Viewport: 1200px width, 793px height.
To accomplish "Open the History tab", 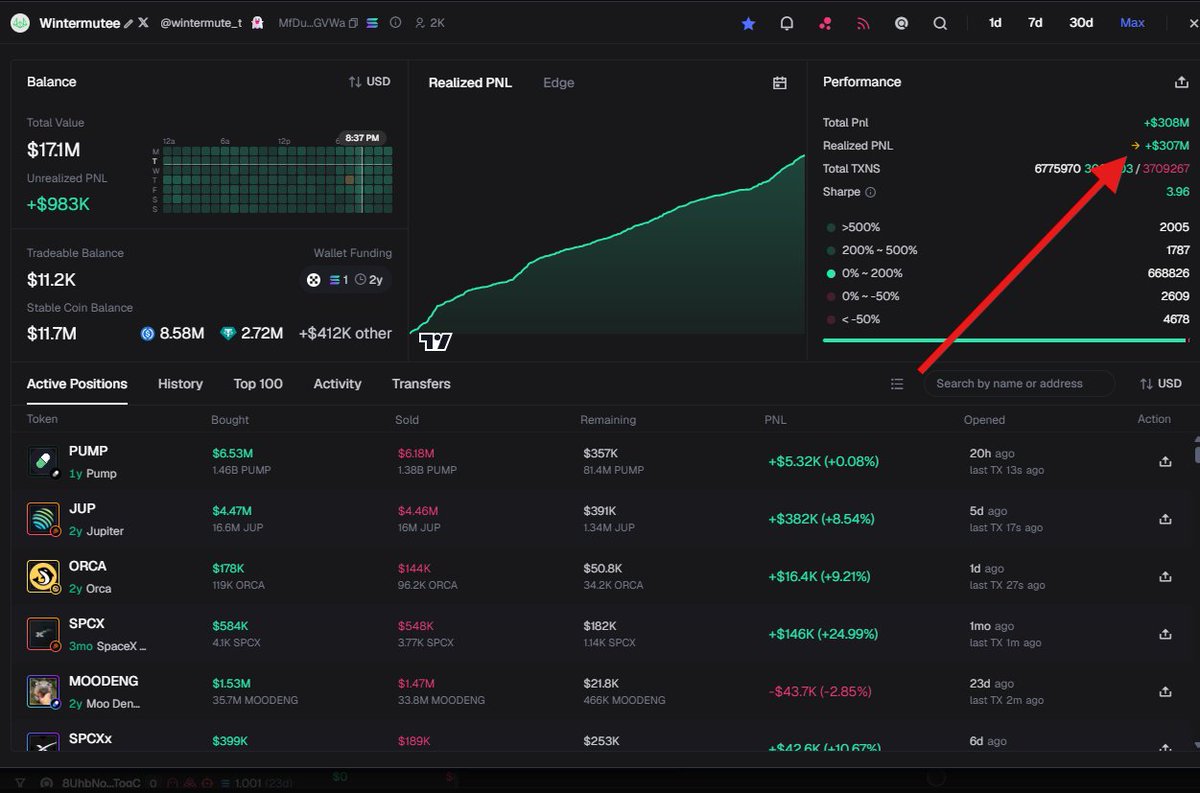I will tap(180, 384).
